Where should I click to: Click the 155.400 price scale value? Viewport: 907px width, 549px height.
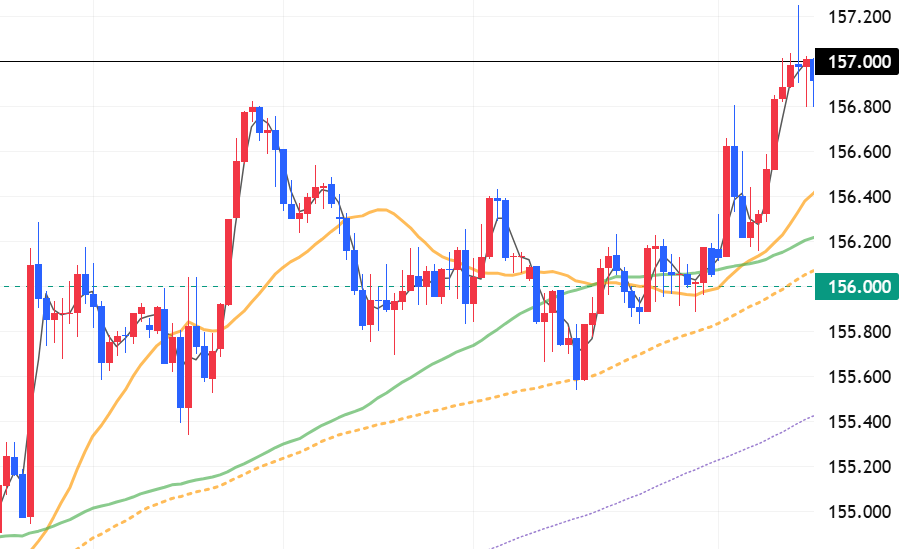click(x=859, y=422)
